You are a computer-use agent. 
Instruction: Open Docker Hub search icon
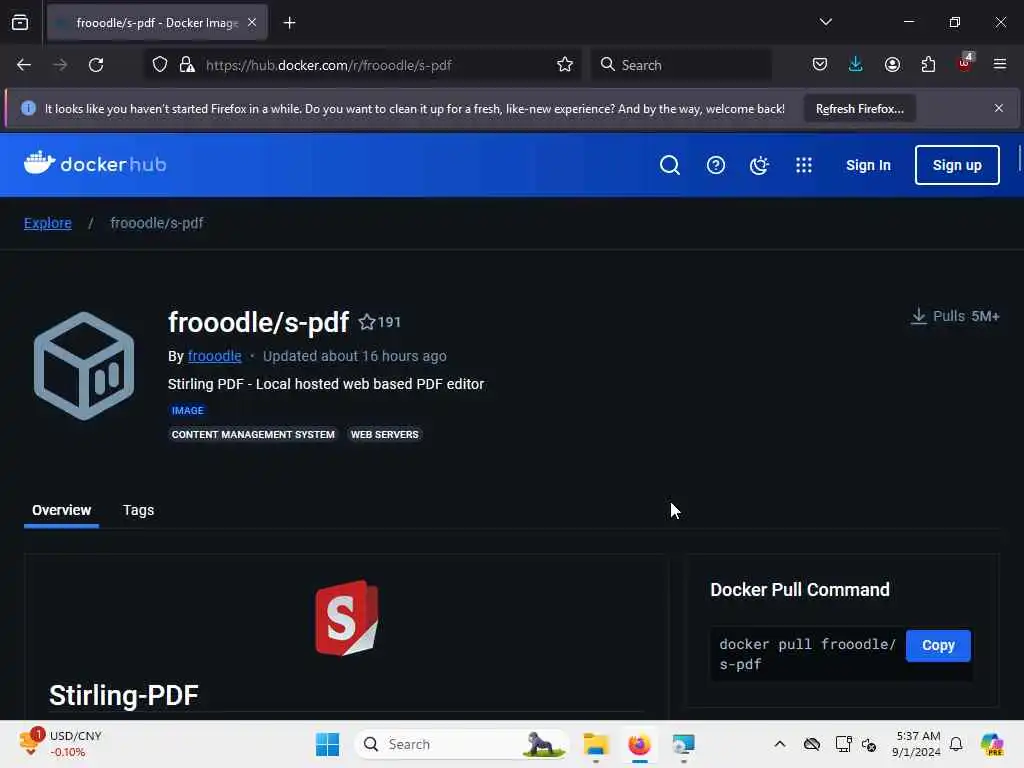click(x=669, y=165)
